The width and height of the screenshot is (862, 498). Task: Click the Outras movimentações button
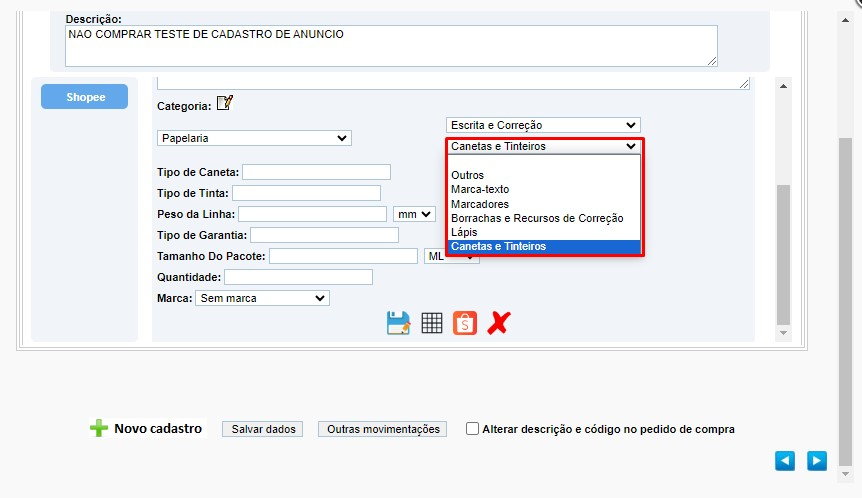383,429
